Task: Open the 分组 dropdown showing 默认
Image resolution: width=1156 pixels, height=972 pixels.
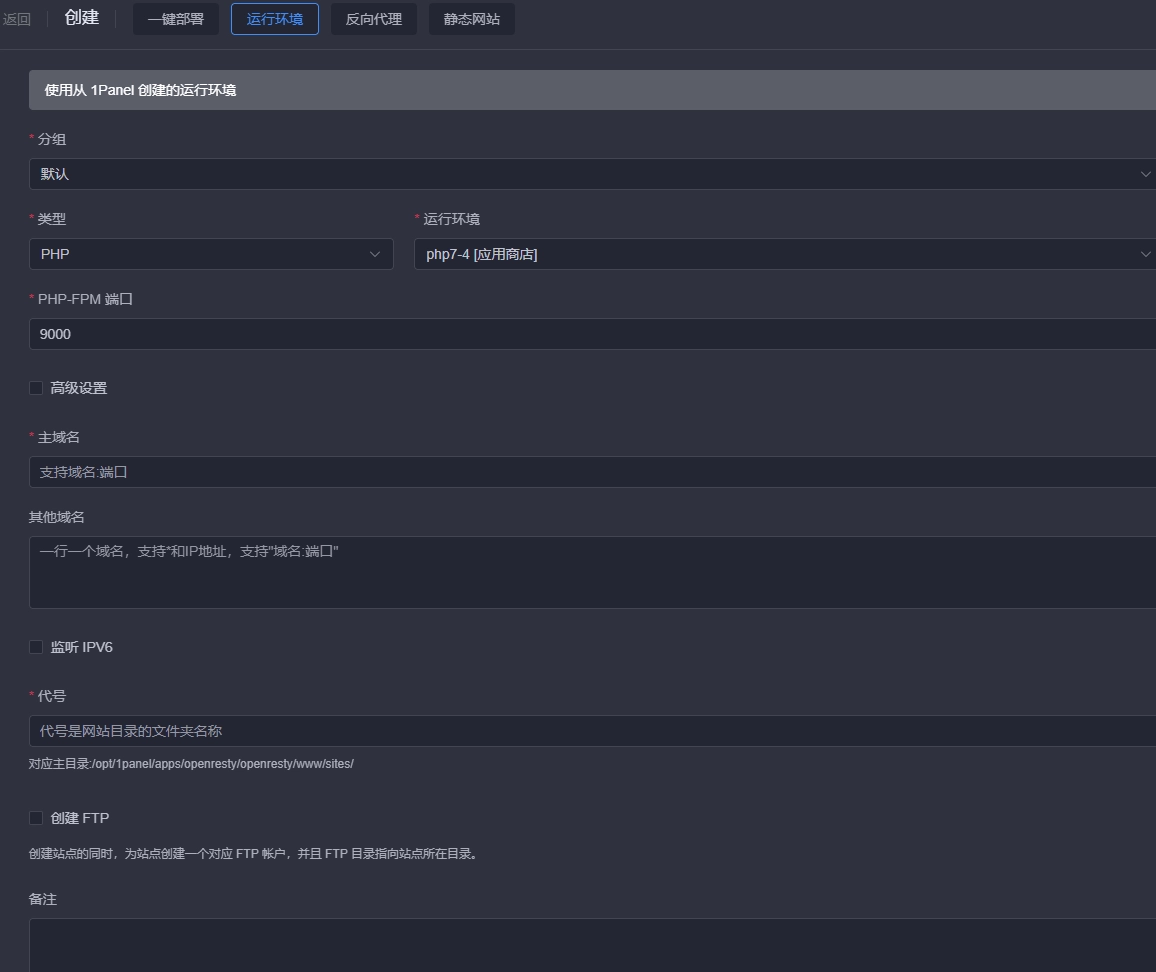Action: point(580,174)
